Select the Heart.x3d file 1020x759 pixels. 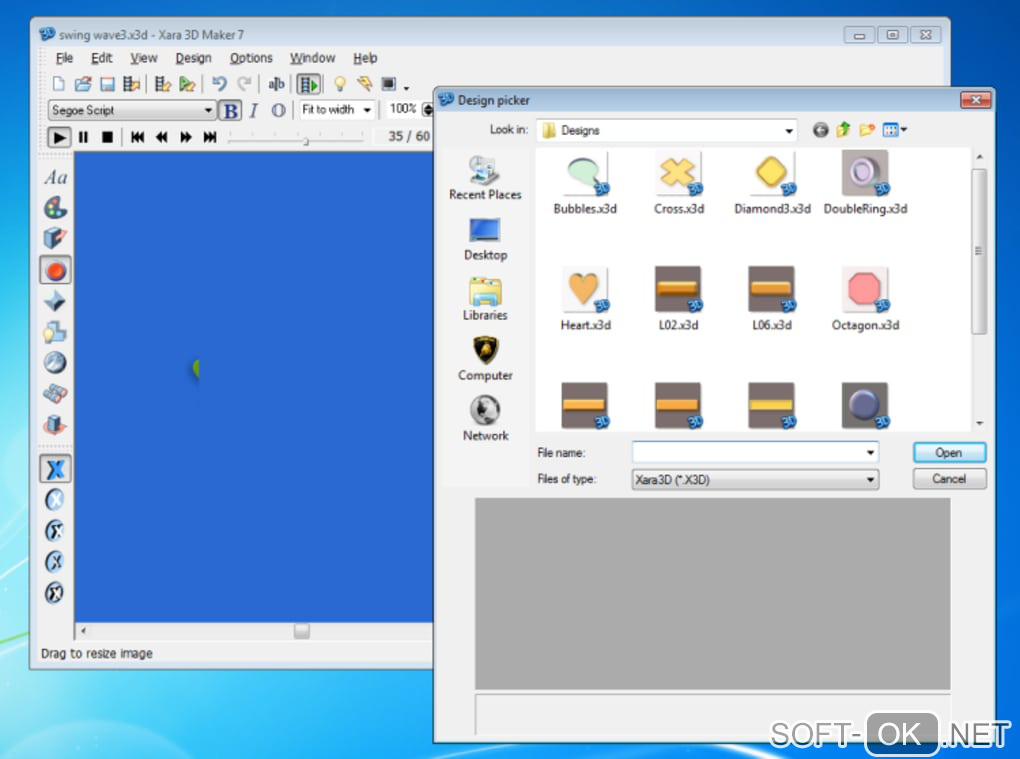[x=585, y=299]
